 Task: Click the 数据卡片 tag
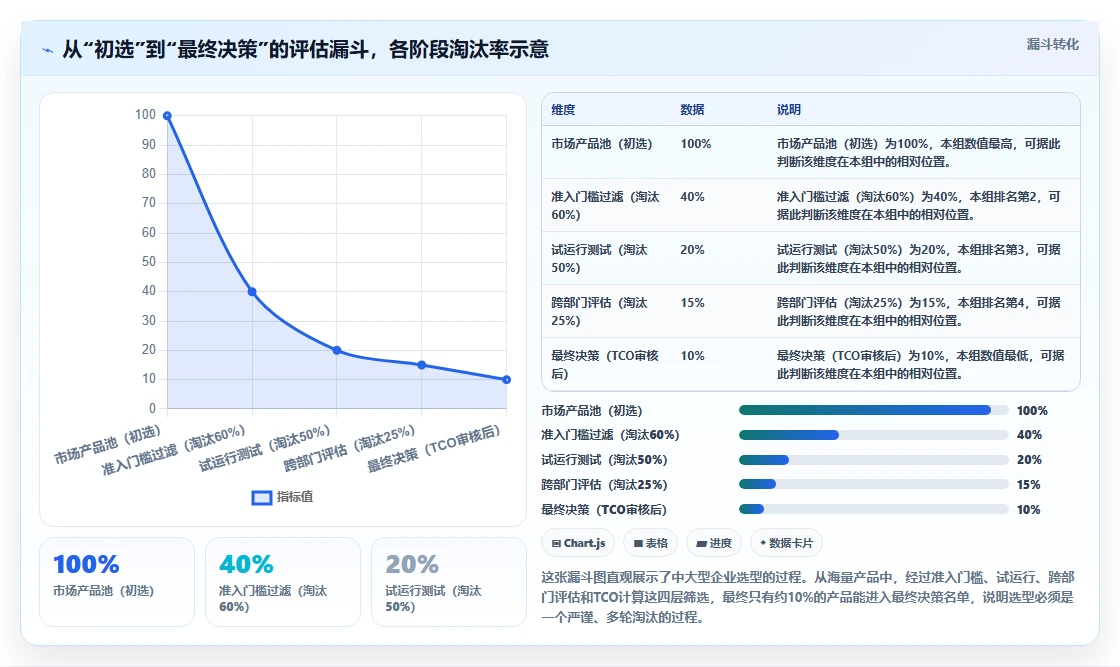pos(786,543)
